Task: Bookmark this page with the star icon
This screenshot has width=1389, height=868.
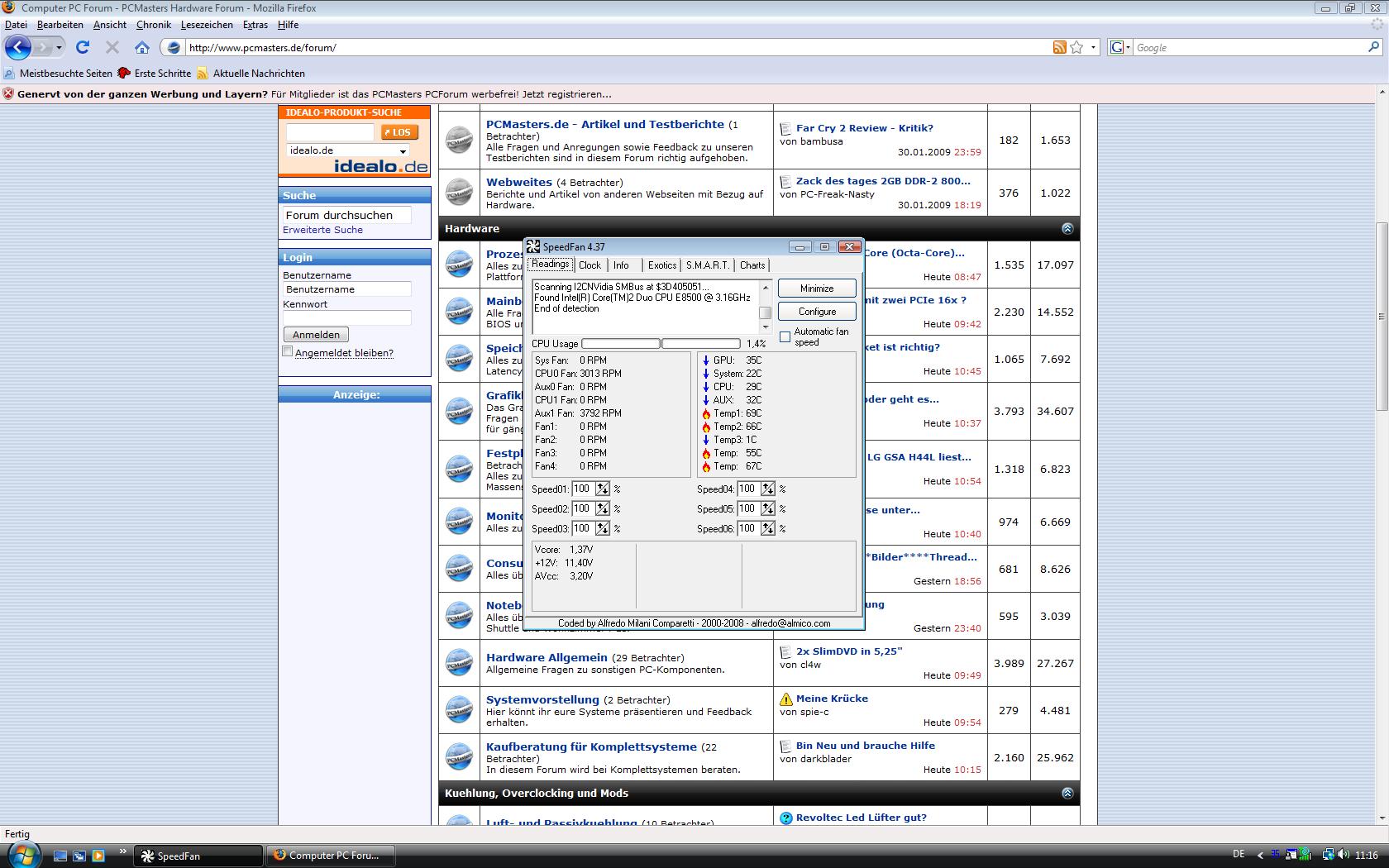Action: click(x=1076, y=47)
